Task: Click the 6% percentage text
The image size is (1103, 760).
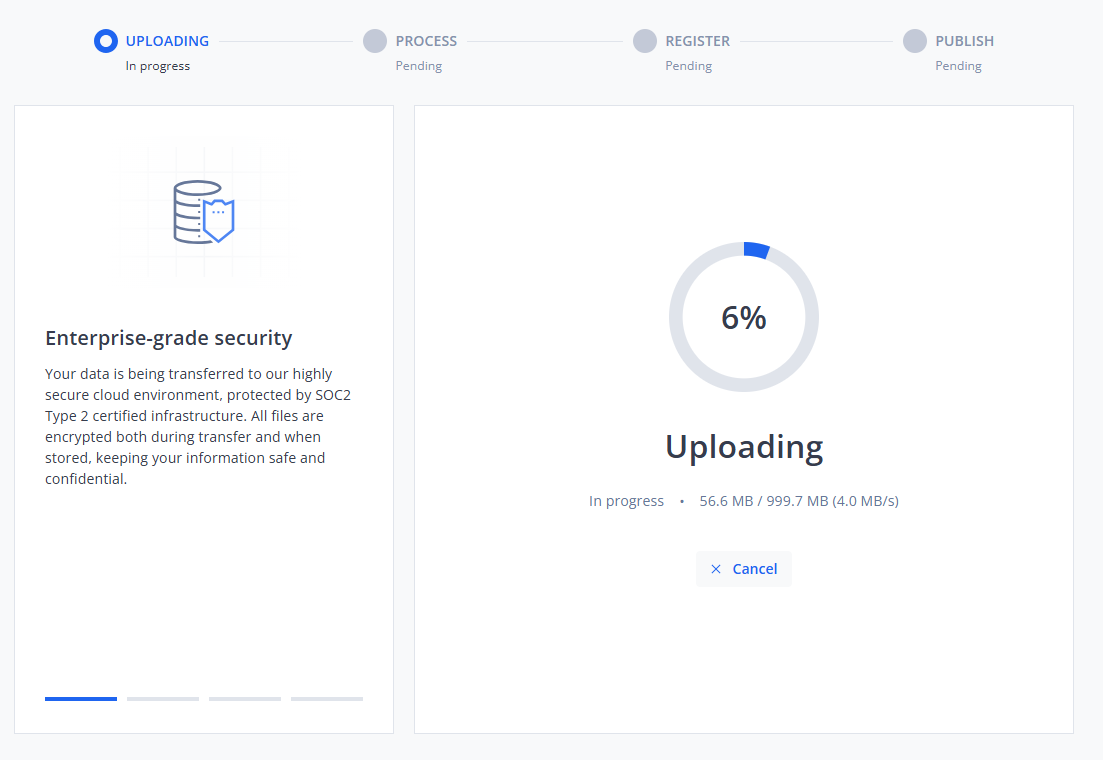Action: click(x=744, y=318)
